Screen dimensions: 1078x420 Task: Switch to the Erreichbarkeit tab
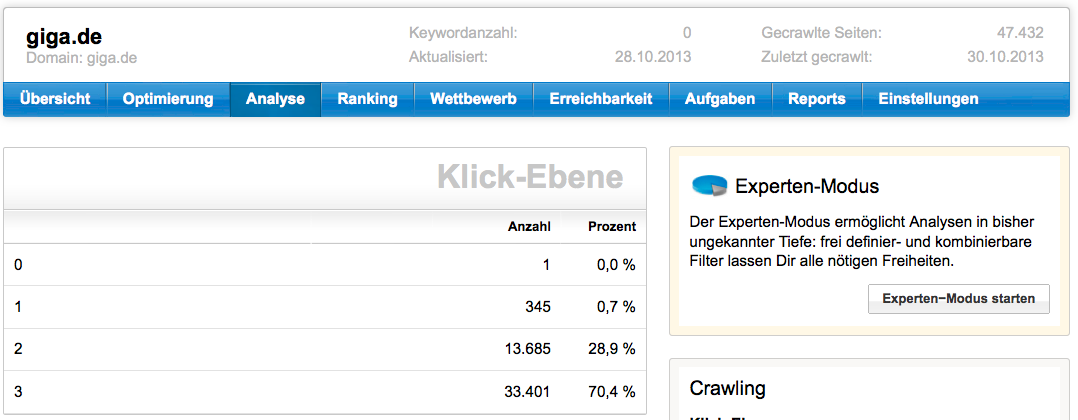(600, 99)
